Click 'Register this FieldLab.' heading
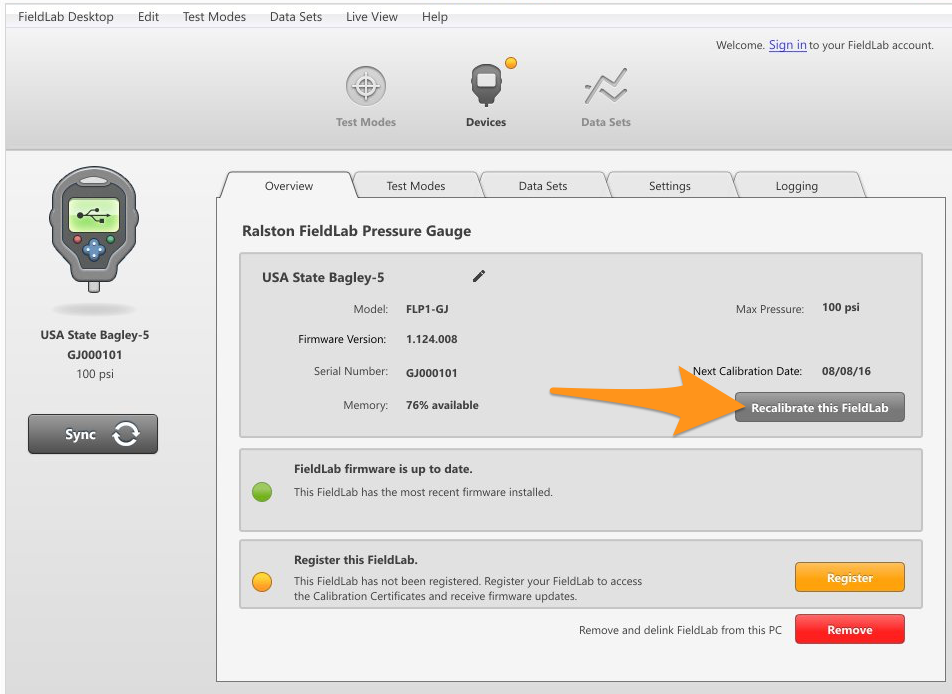The image size is (952, 694). point(356,560)
